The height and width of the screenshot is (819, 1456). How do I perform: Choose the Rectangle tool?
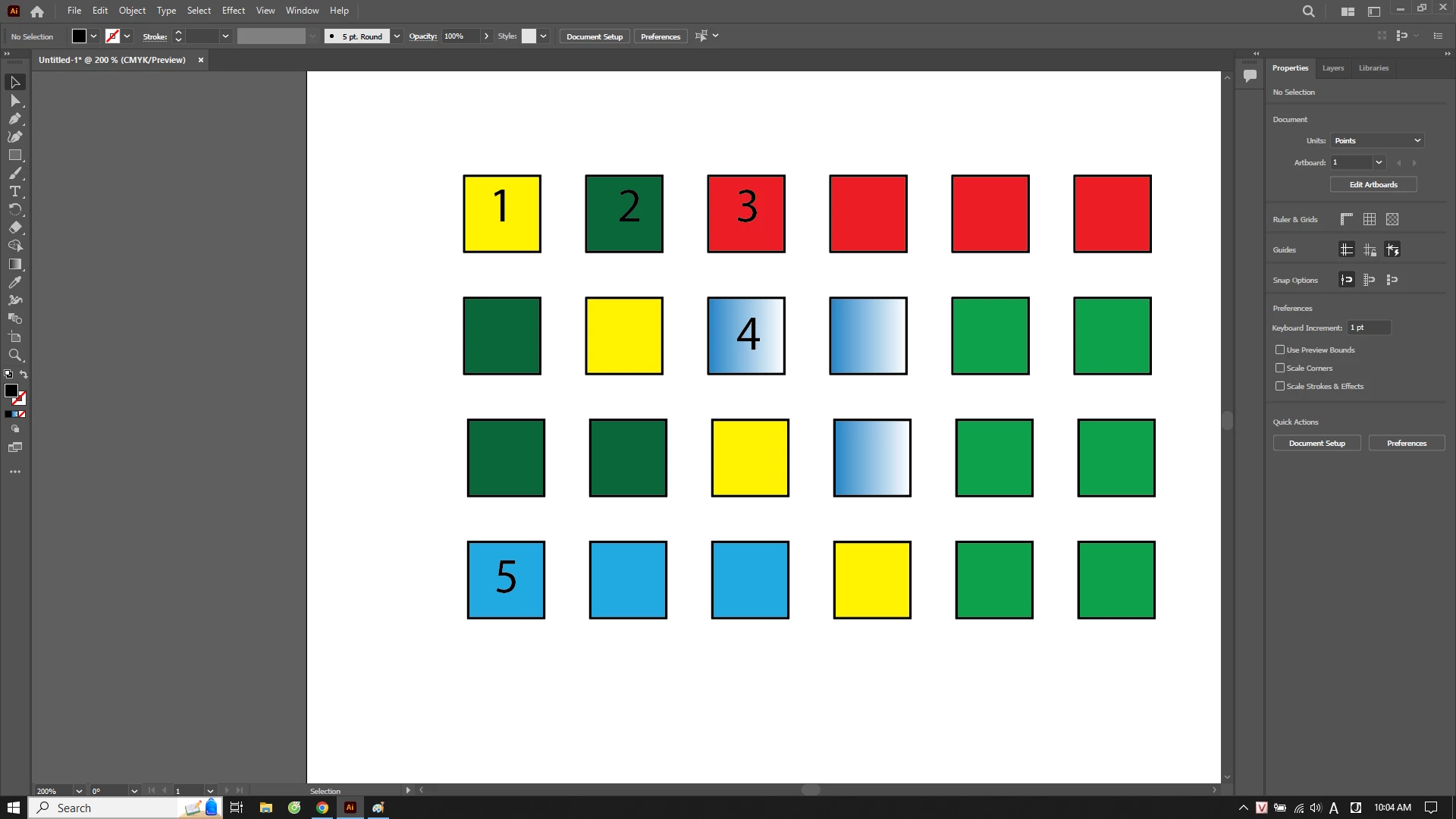coord(14,155)
